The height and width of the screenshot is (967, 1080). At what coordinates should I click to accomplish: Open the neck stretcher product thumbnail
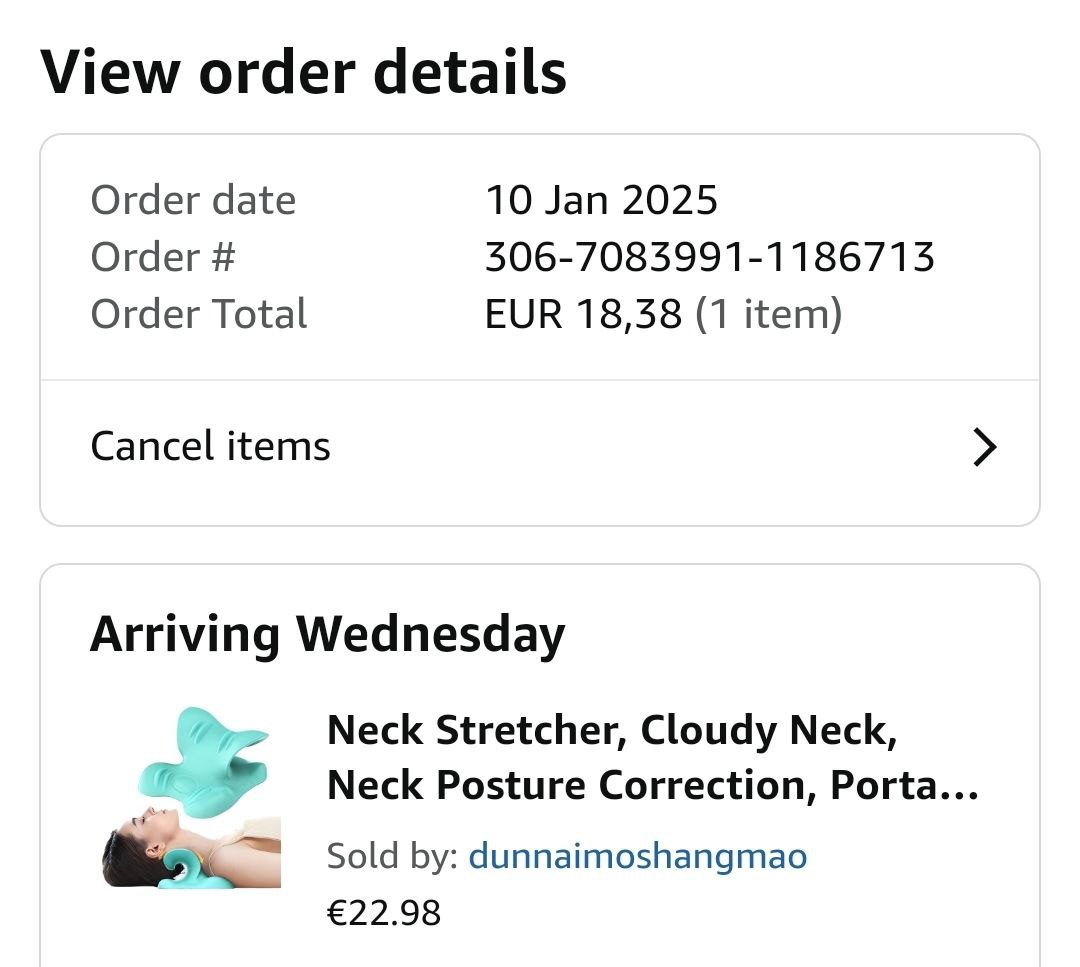coord(191,797)
